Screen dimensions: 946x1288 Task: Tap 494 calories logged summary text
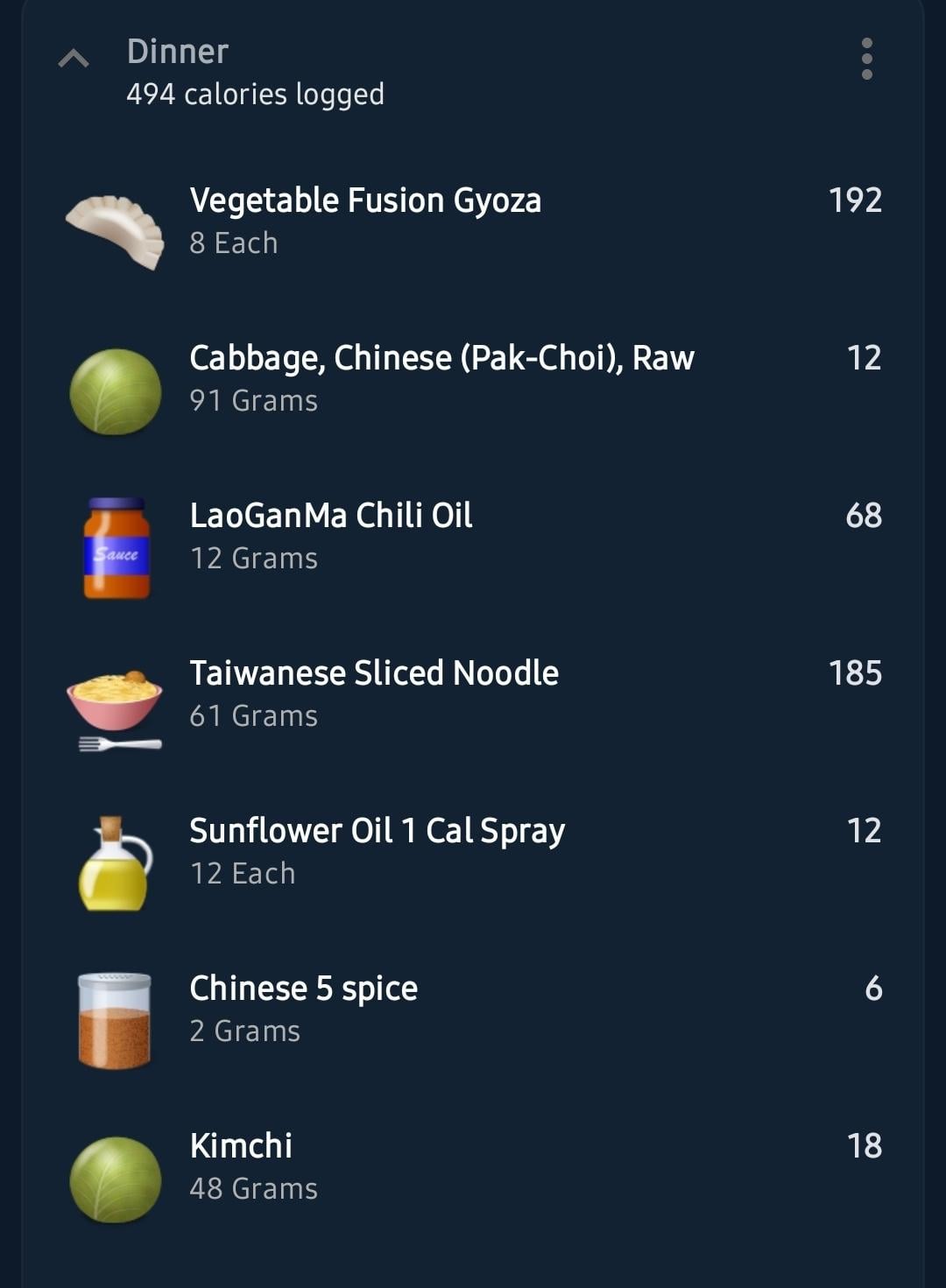255,94
